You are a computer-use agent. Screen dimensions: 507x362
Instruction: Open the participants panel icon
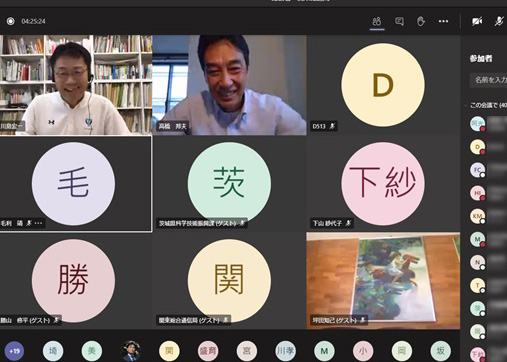(377, 21)
